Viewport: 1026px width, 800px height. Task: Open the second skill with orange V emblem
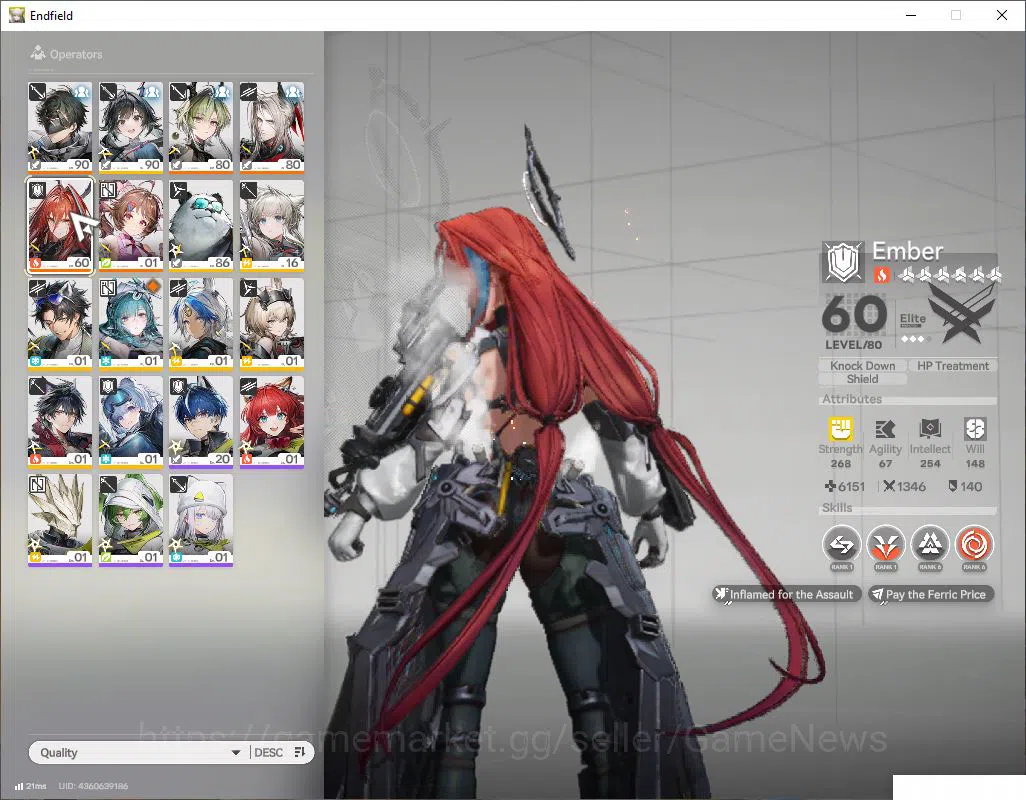click(x=885, y=546)
